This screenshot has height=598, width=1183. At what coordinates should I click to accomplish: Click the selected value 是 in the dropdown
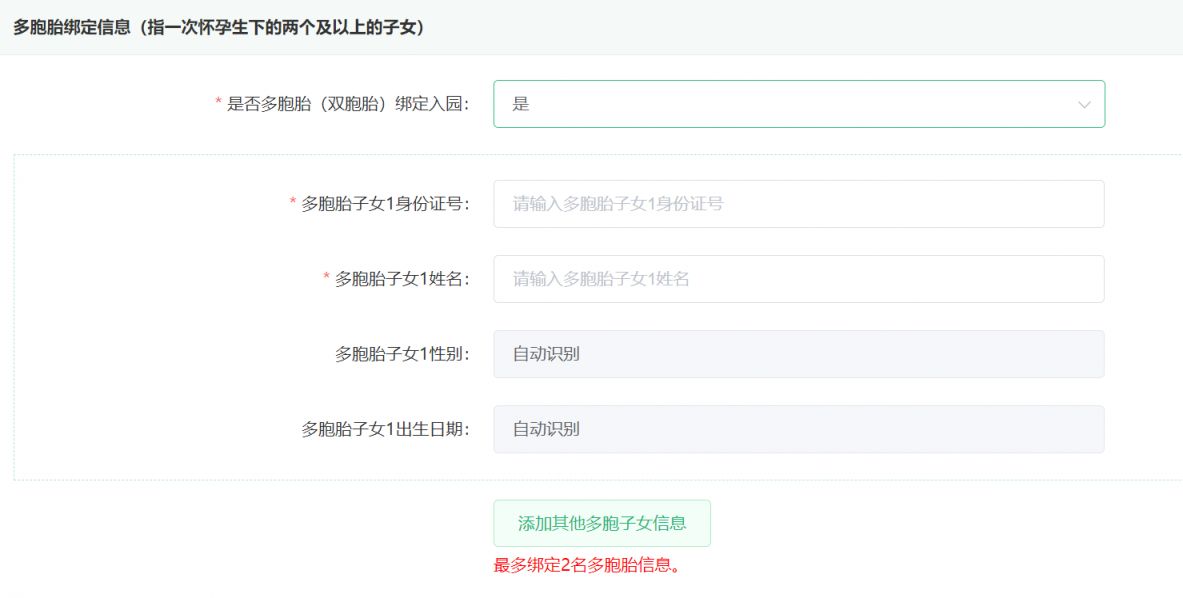[521, 104]
